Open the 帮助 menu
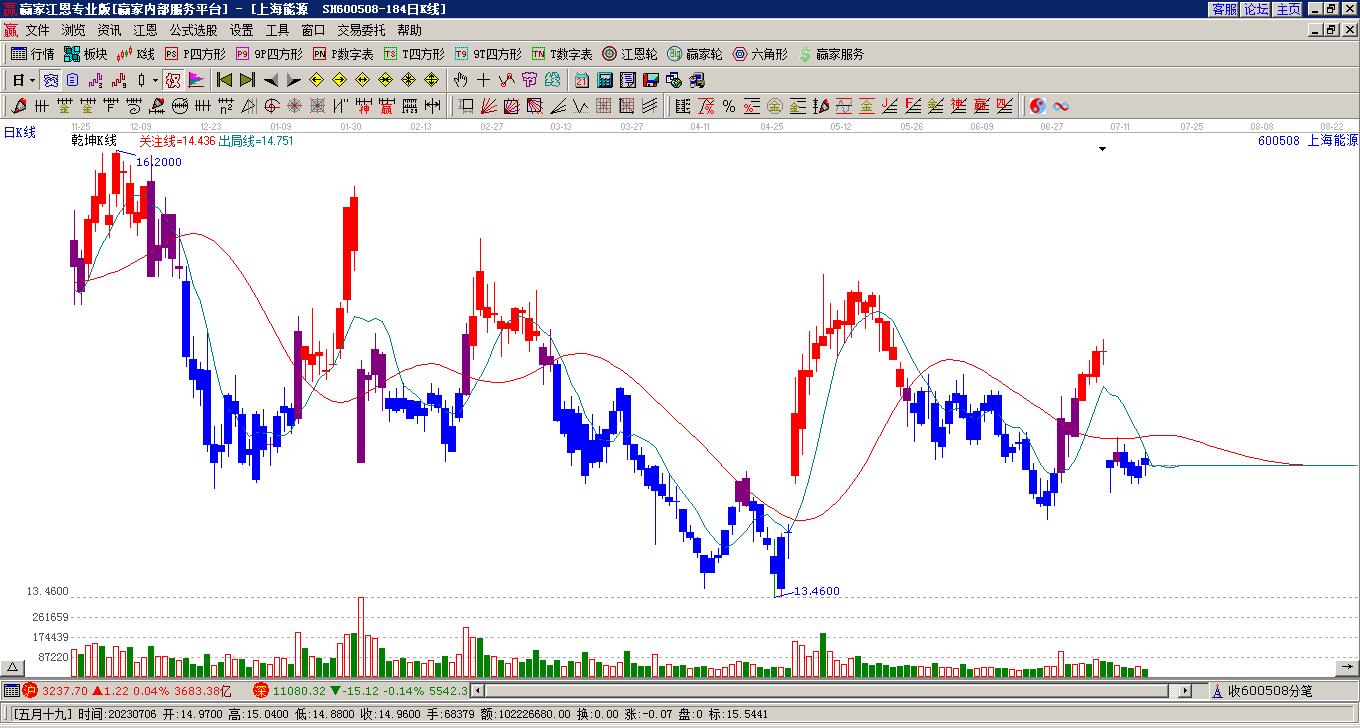This screenshot has width=1360, height=728. tap(409, 31)
